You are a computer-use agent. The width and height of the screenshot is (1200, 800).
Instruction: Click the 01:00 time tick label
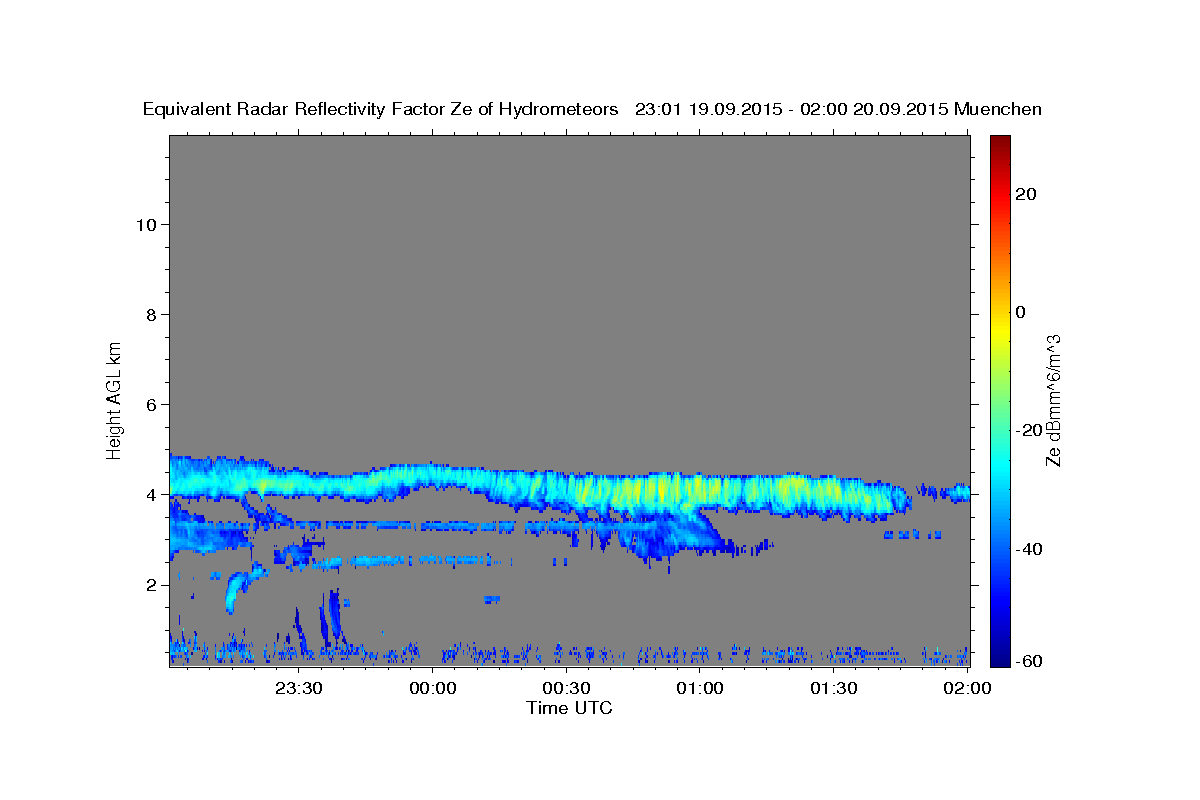point(701,688)
